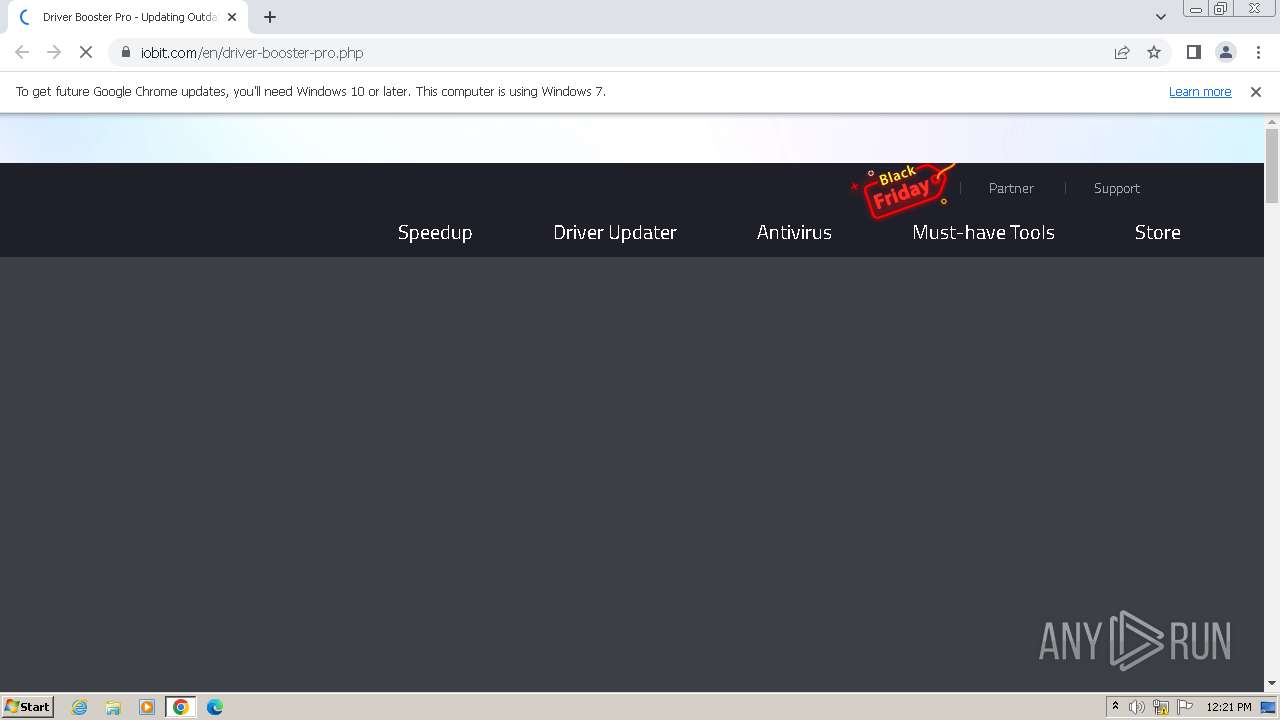Toggle the Chrome side panel
This screenshot has height=720, width=1280.
tap(1194, 52)
